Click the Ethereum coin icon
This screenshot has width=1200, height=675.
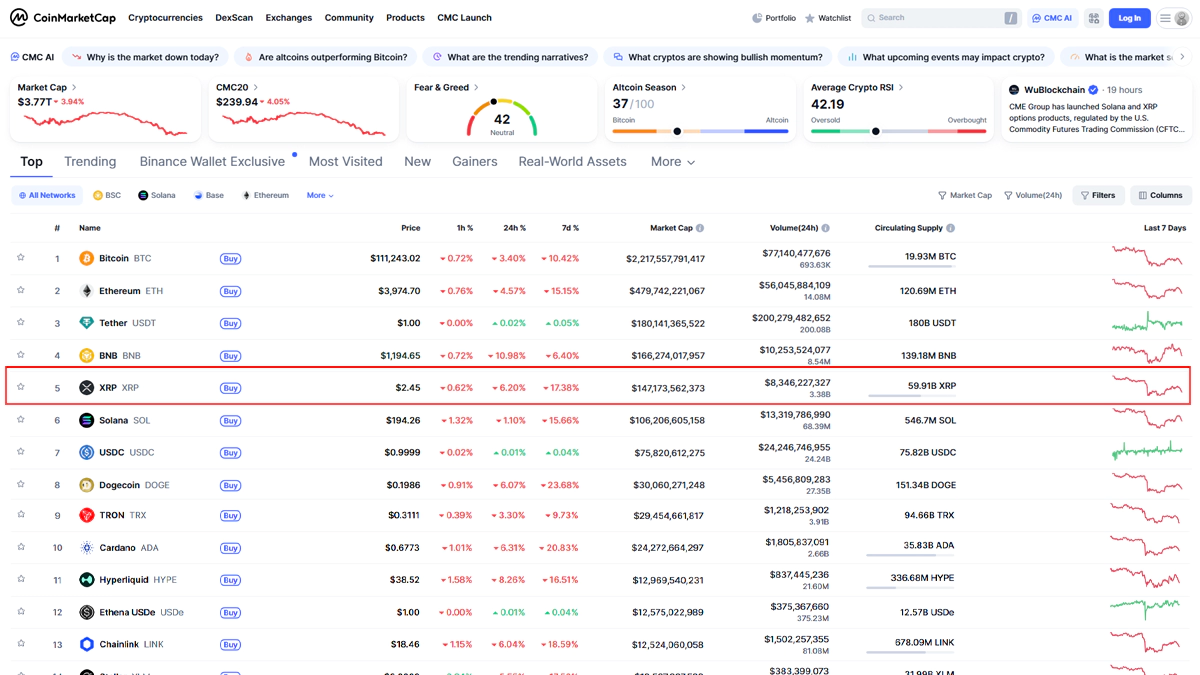click(87, 291)
